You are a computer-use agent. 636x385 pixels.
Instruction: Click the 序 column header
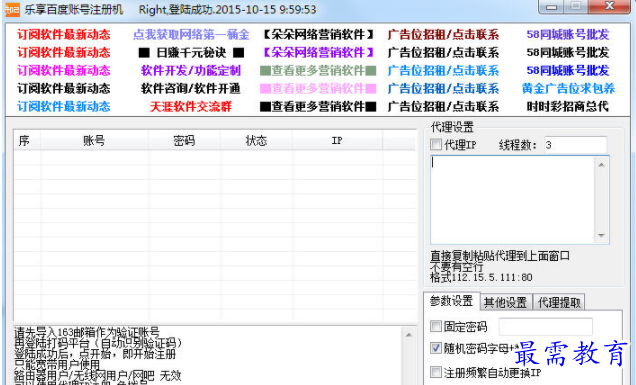(x=27, y=140)
